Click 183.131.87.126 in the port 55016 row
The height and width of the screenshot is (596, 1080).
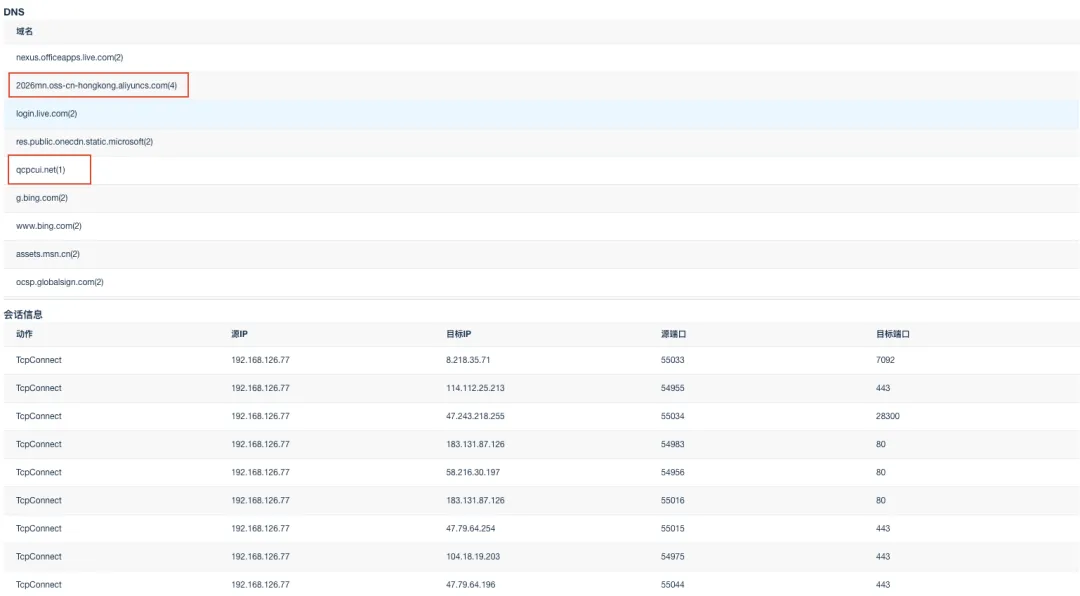click(475, 500)
